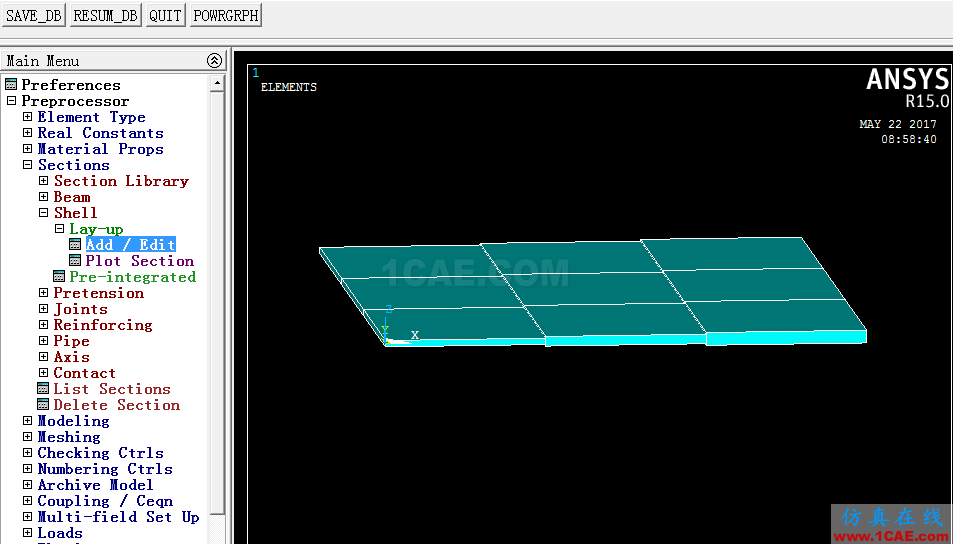Viewport: 953px width, 544px height.
Task: Select the Delete Section item
Action: (116, 405)
